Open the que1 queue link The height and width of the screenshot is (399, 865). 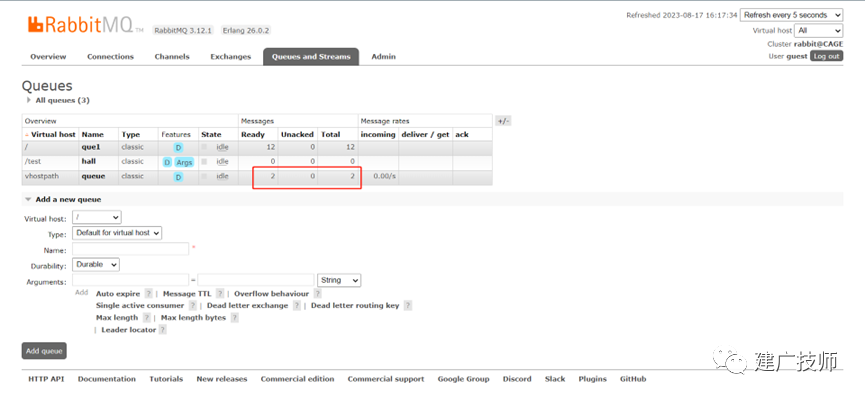(91, 147)
